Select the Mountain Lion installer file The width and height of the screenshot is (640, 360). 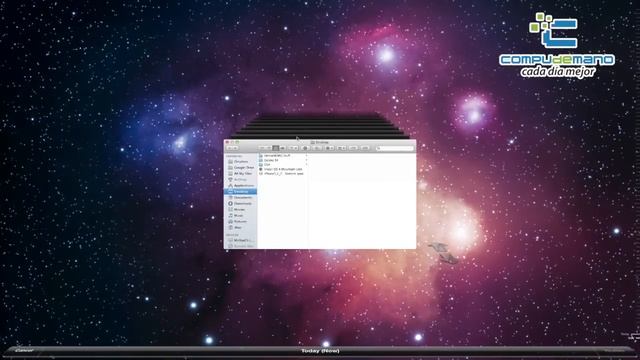tap(282, 169)
